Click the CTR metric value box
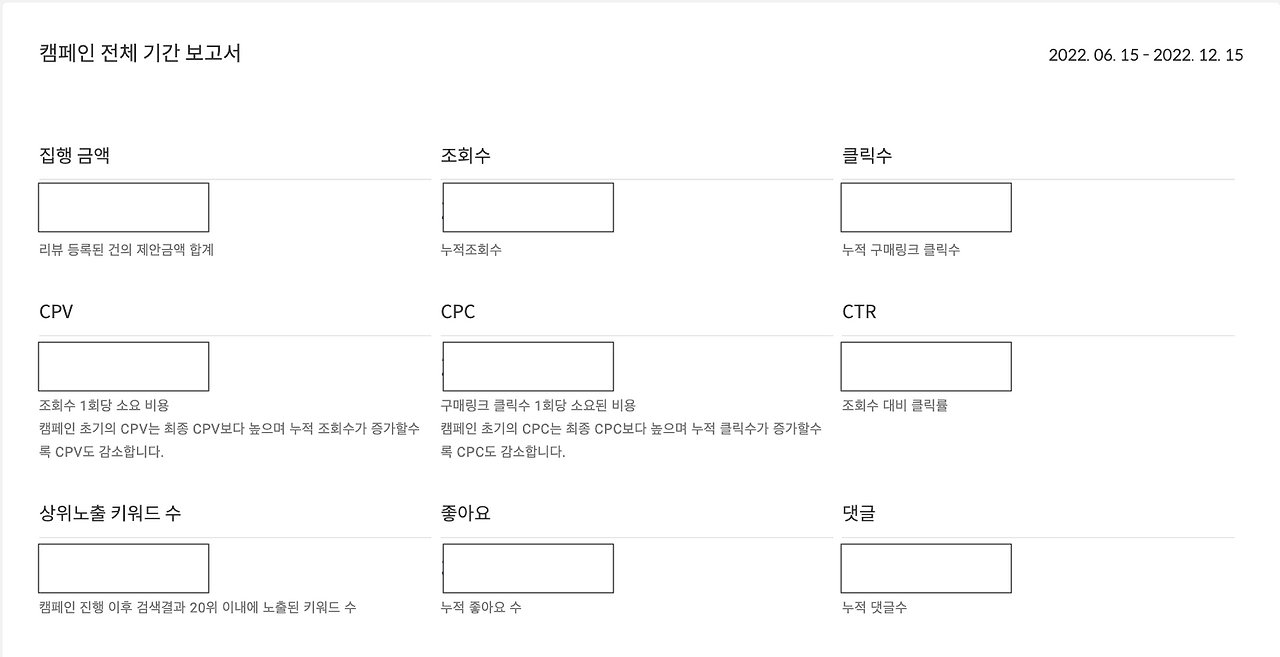The height and width of the screenshot is (657, 1280). click(x=925, y=365)
